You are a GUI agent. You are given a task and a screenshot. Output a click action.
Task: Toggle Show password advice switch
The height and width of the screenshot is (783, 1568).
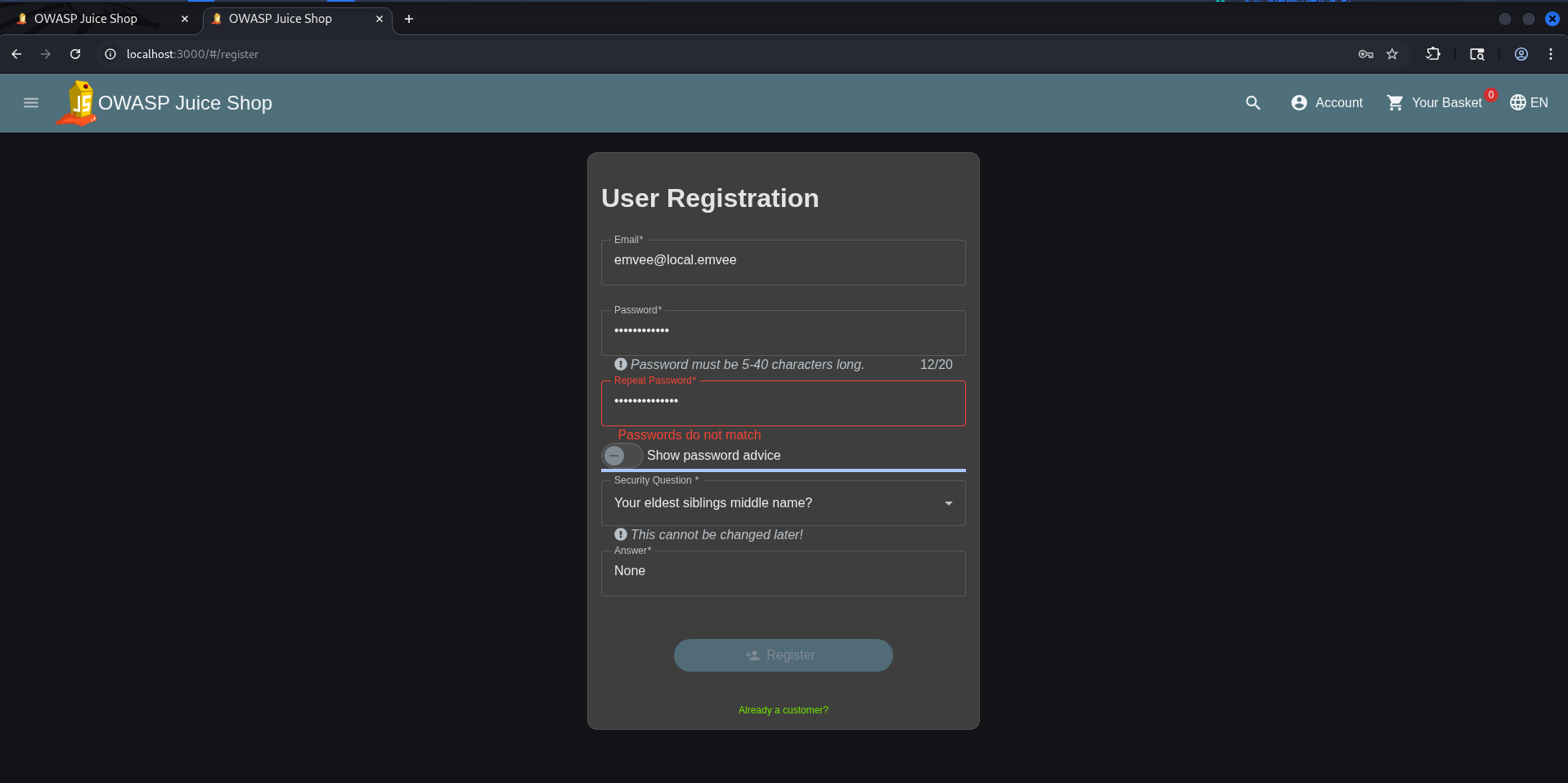622,456
